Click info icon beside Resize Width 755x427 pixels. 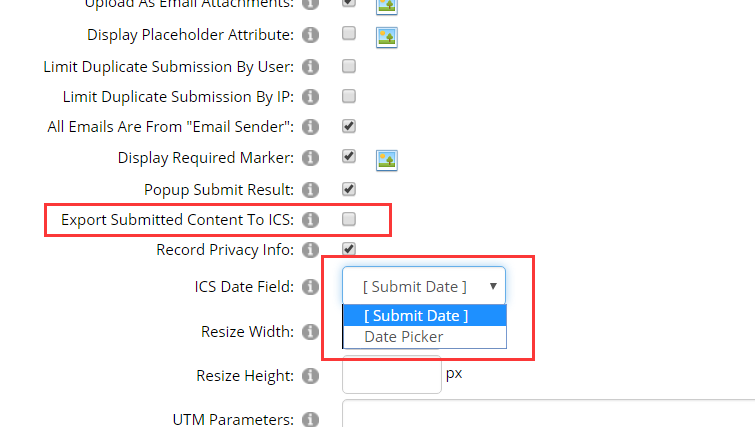coord(311,332)
